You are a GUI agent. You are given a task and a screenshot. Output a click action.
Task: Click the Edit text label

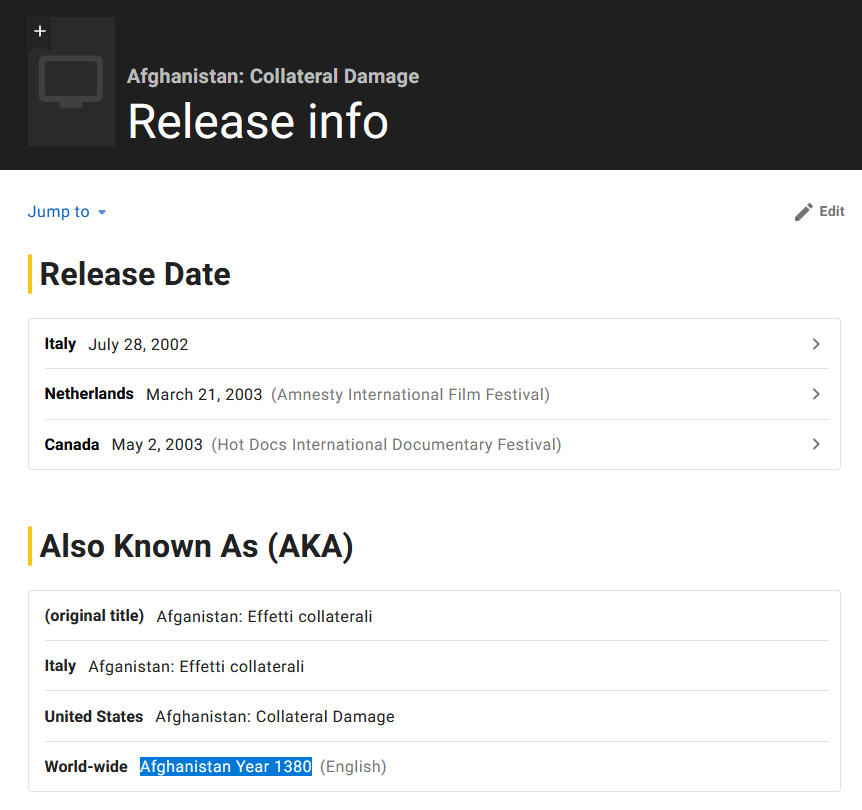pyautogui.click(x=832, y=211)
